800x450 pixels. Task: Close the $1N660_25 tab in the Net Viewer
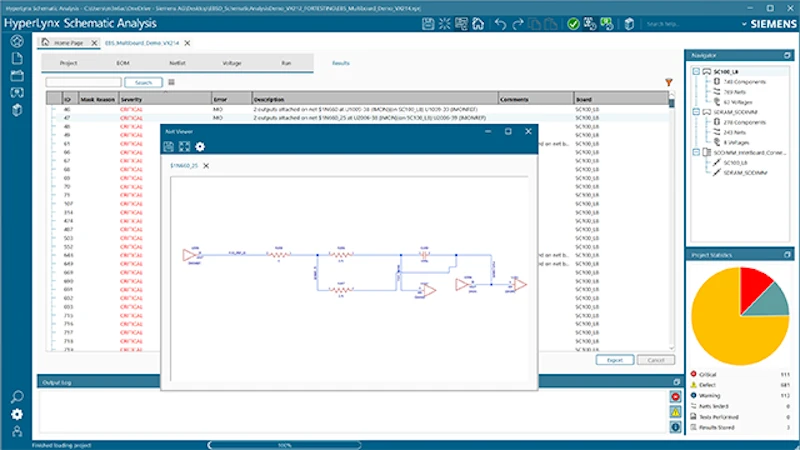click(x=206, y=166)
